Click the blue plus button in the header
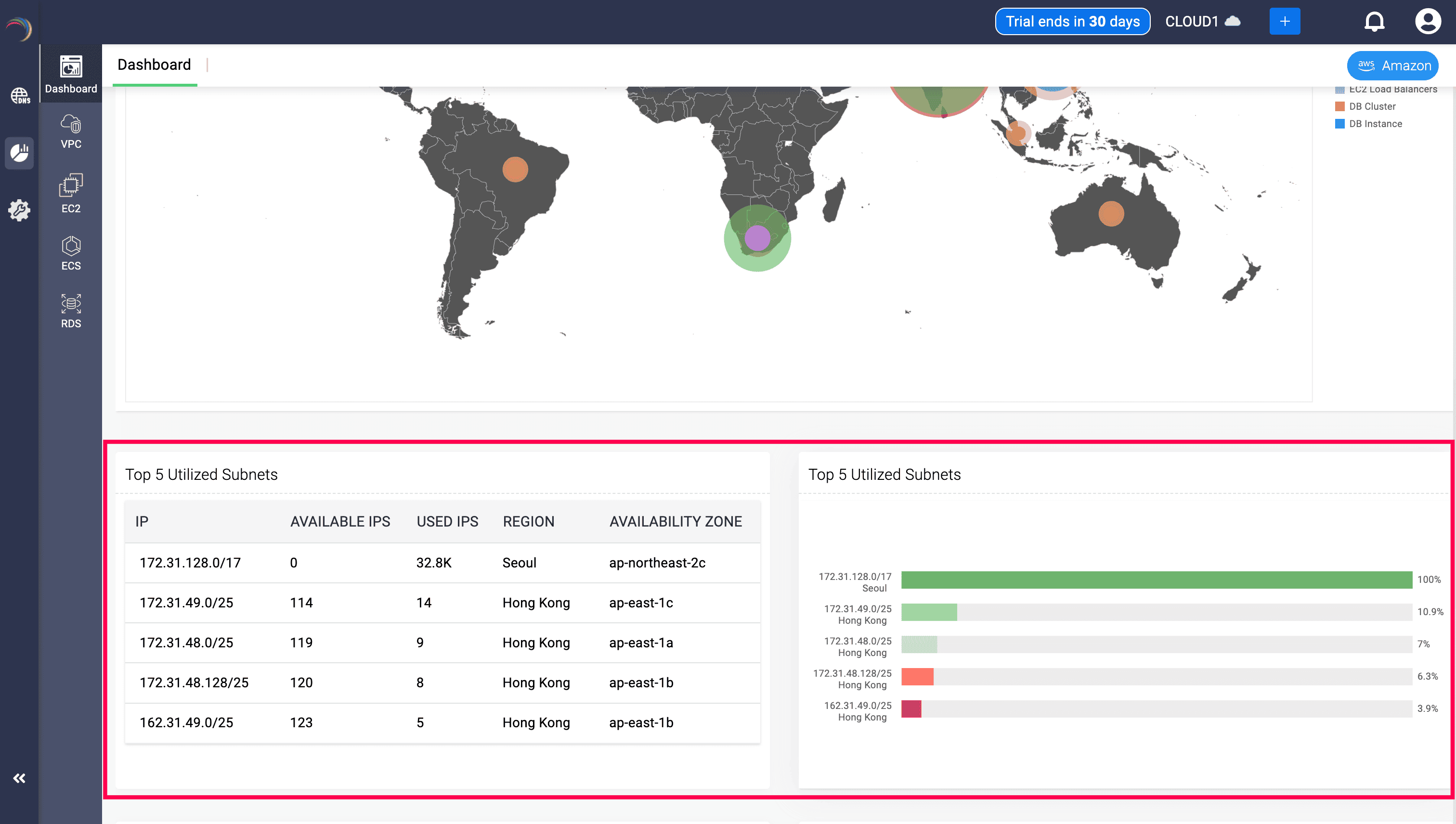Viewport: 1456px width, 824px height. point(1285,22)
